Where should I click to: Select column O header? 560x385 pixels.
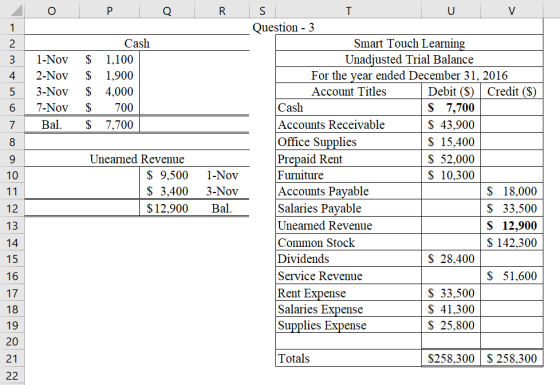pos(52,11)
